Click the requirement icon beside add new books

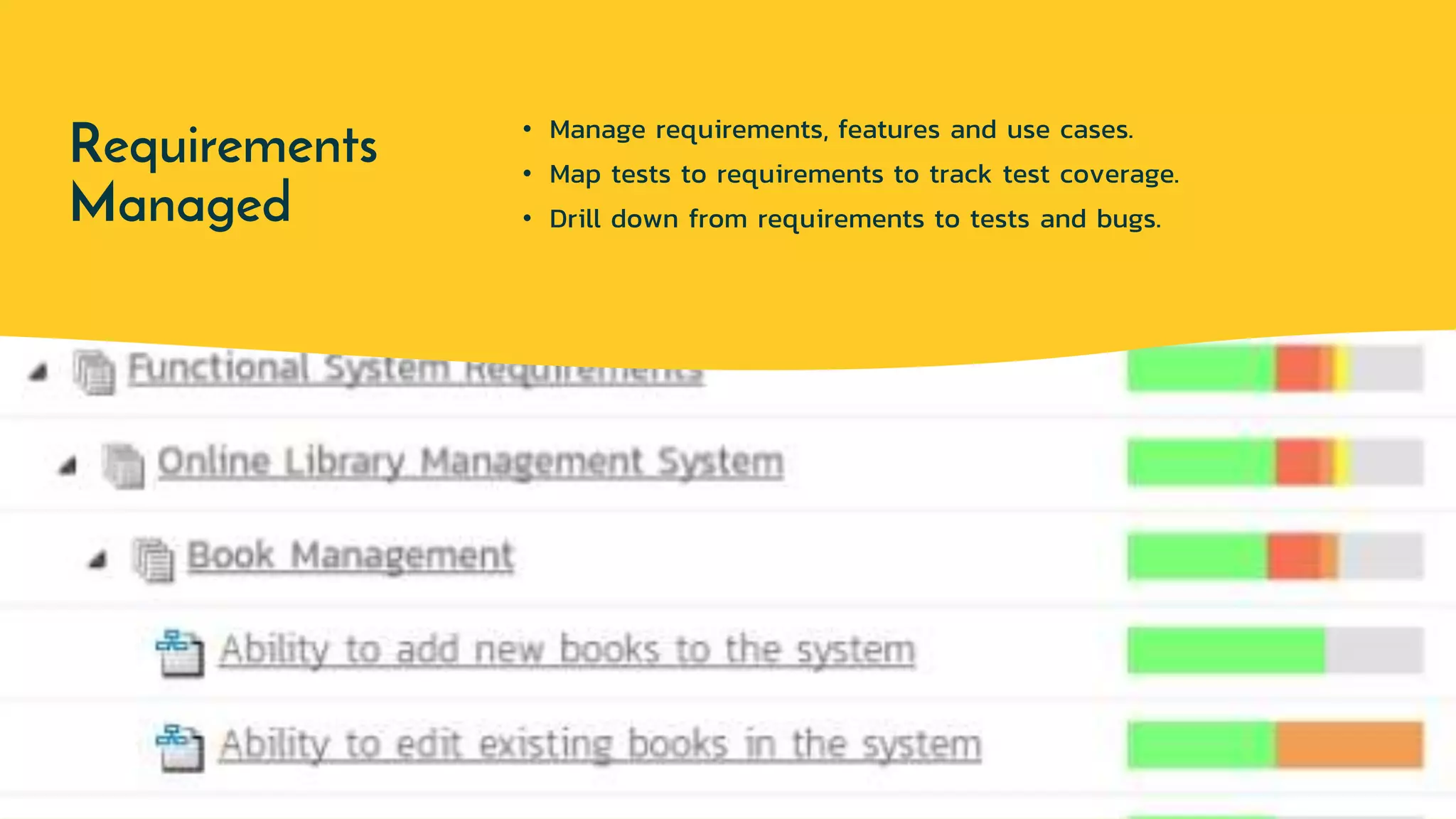click(180, 653)
